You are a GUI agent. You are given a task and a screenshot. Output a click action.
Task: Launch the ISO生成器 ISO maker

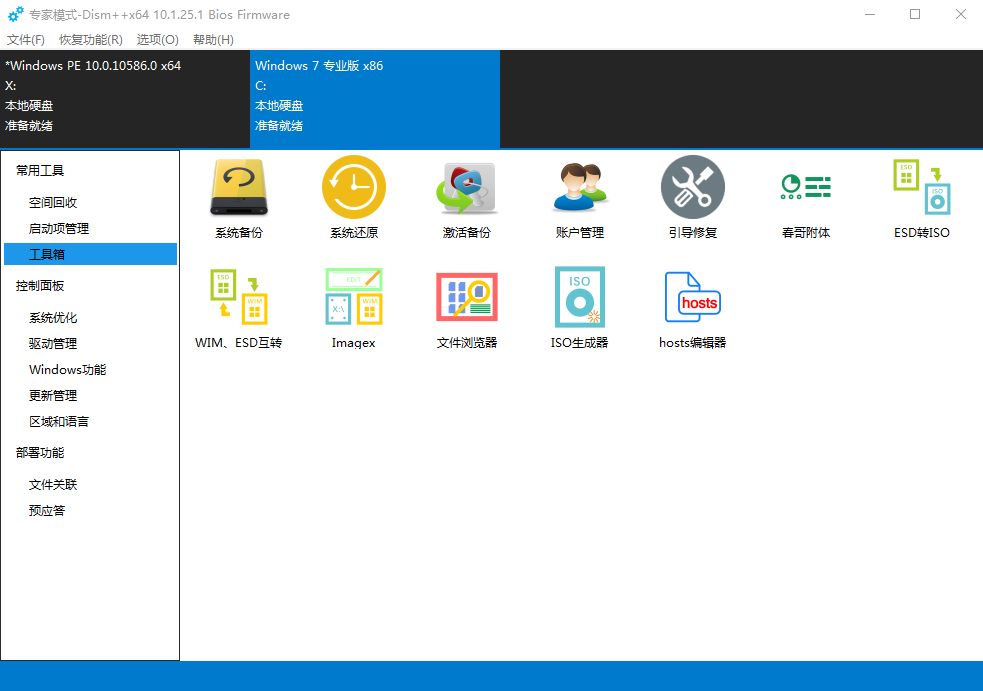(580, 298)
